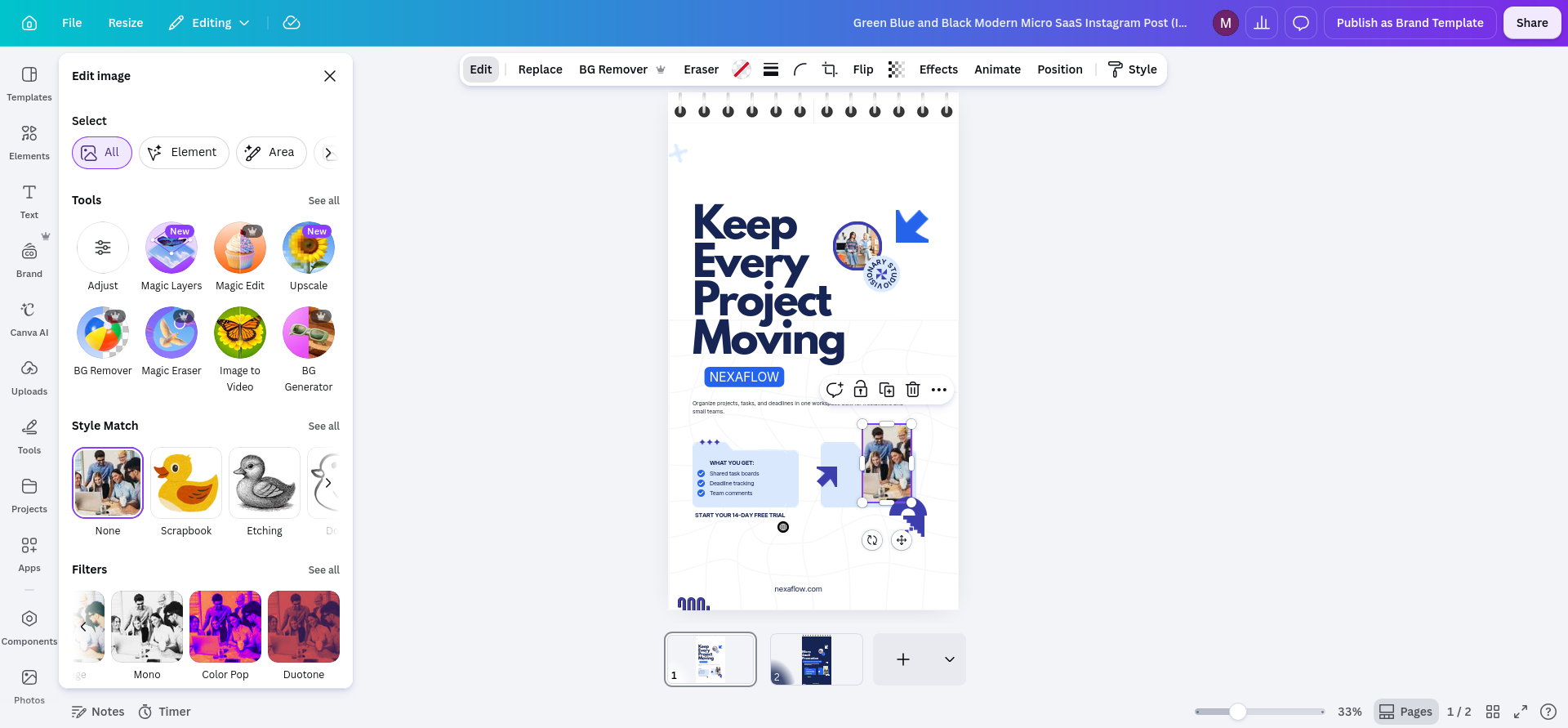Open the Animate toolbar option
The height and width of the screenshot is (728, 1568).
pyautogui.click(x=997, y=69)
